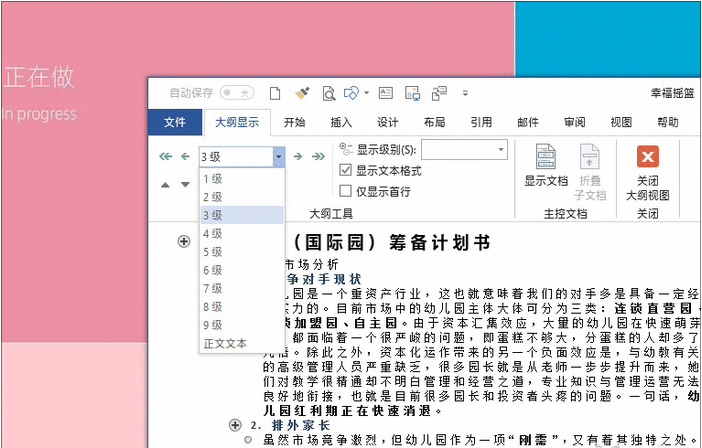702x448 pixels.
Task: Click the new blank document icon
Action: [275, 94]
